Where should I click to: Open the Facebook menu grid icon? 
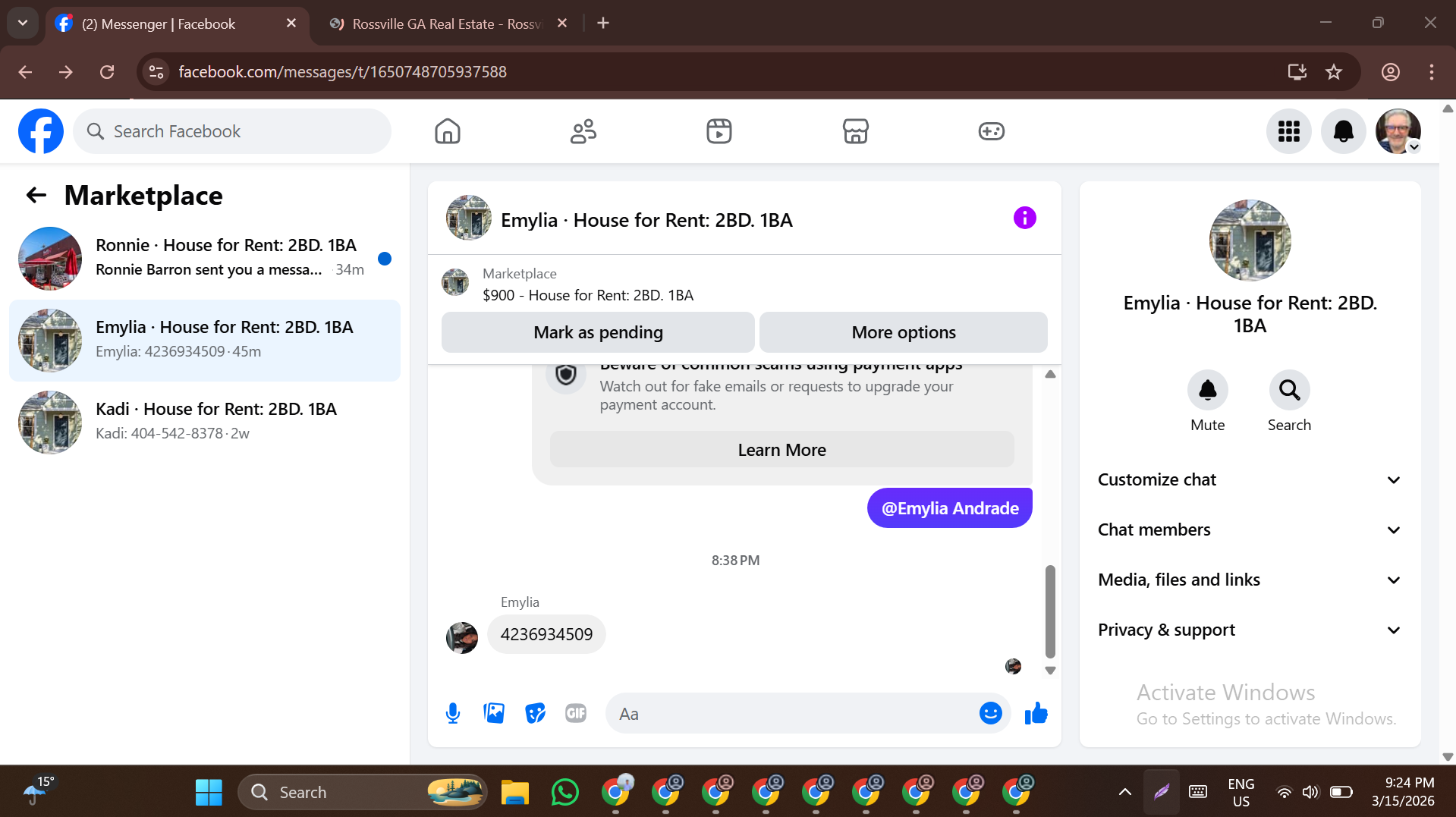(x=1288, y=131)
